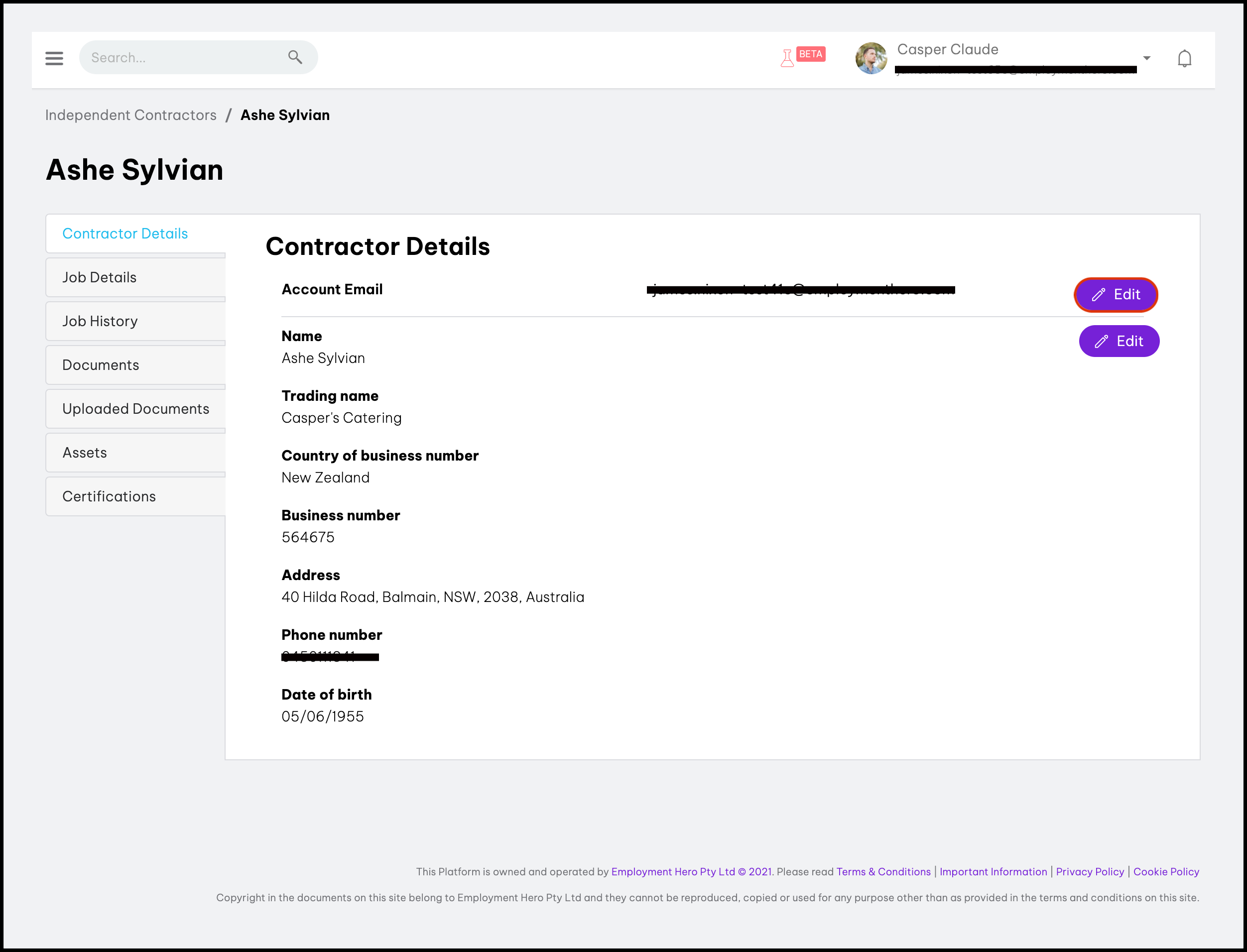Open the hamburger navigation menu

[54, 58]
